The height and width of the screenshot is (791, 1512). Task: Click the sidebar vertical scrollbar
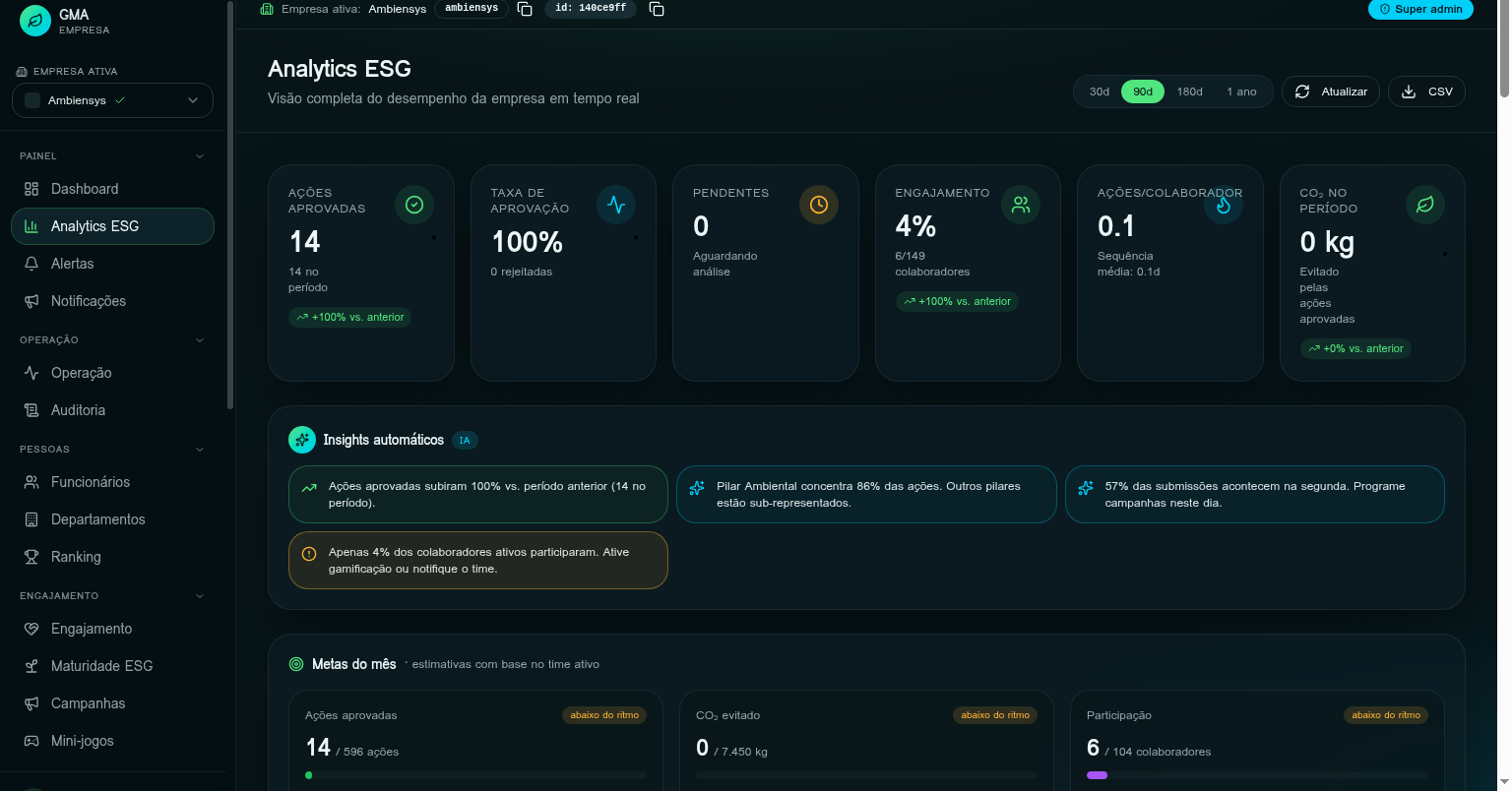(230, 205)
